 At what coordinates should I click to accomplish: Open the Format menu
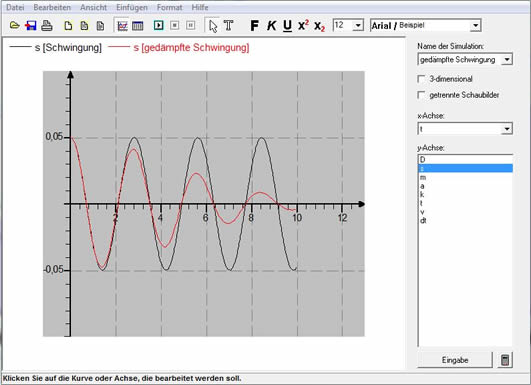[169, 7]
